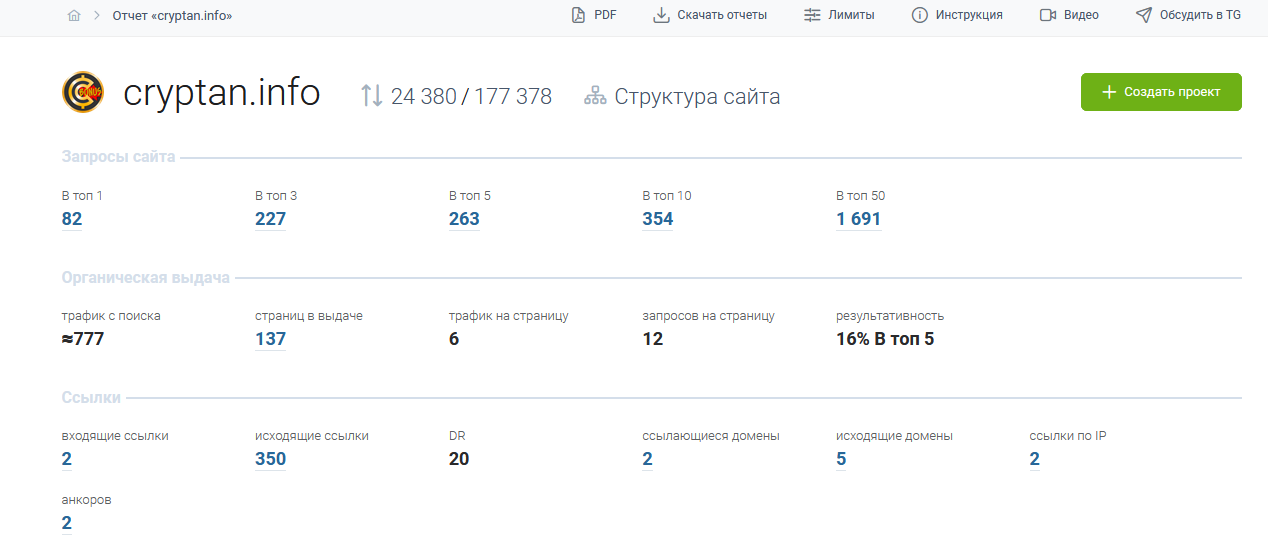Click the download arrow icon
The width and height of the screenshot is (1268, 555).
(661, 15)
